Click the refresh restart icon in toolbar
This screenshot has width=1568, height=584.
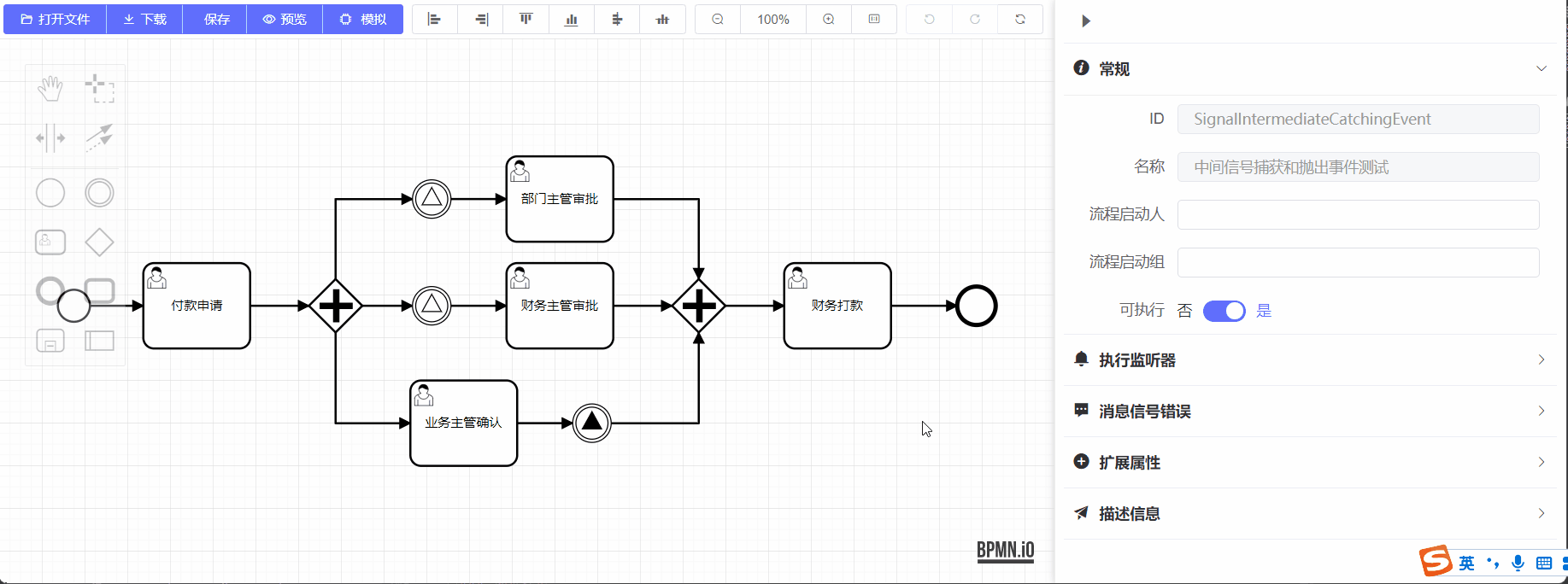coord(1020,19)
